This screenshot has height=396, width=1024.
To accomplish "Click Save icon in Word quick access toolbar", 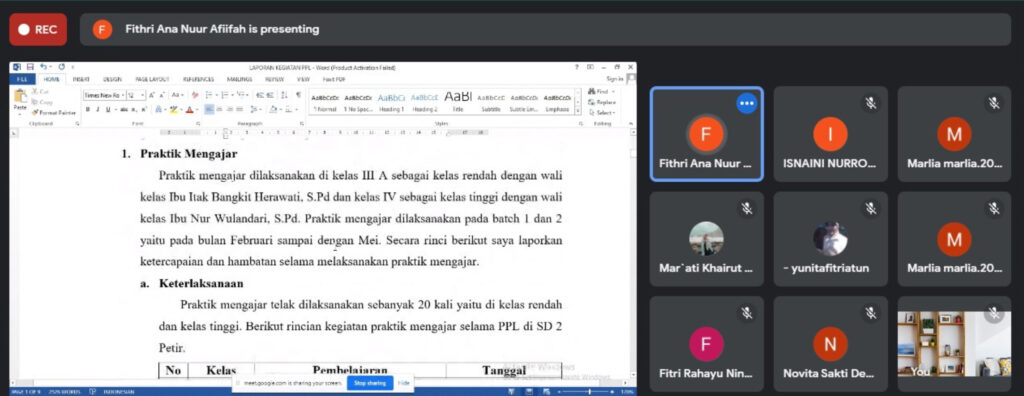I will click(x=30, y=67).
